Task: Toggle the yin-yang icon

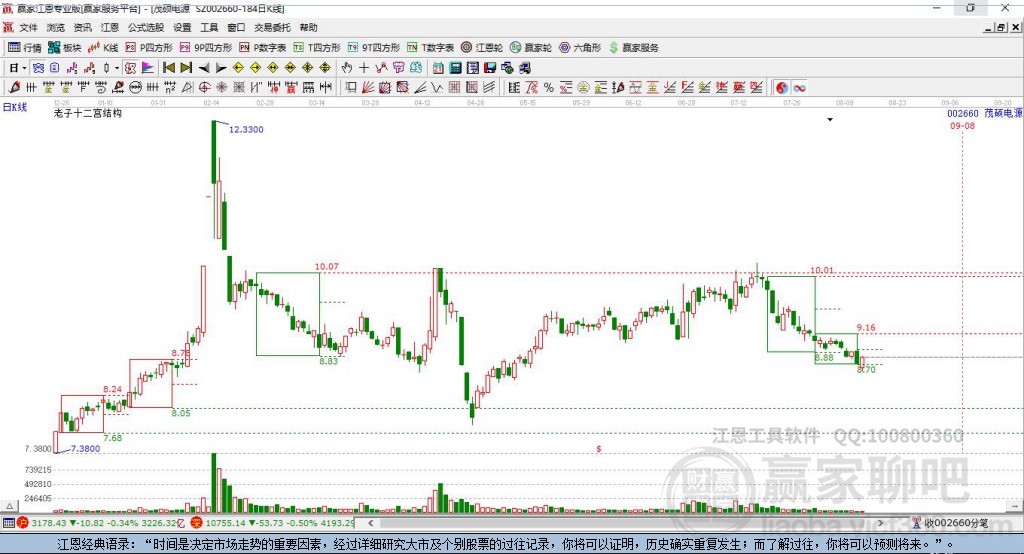Action: point(782,88)
